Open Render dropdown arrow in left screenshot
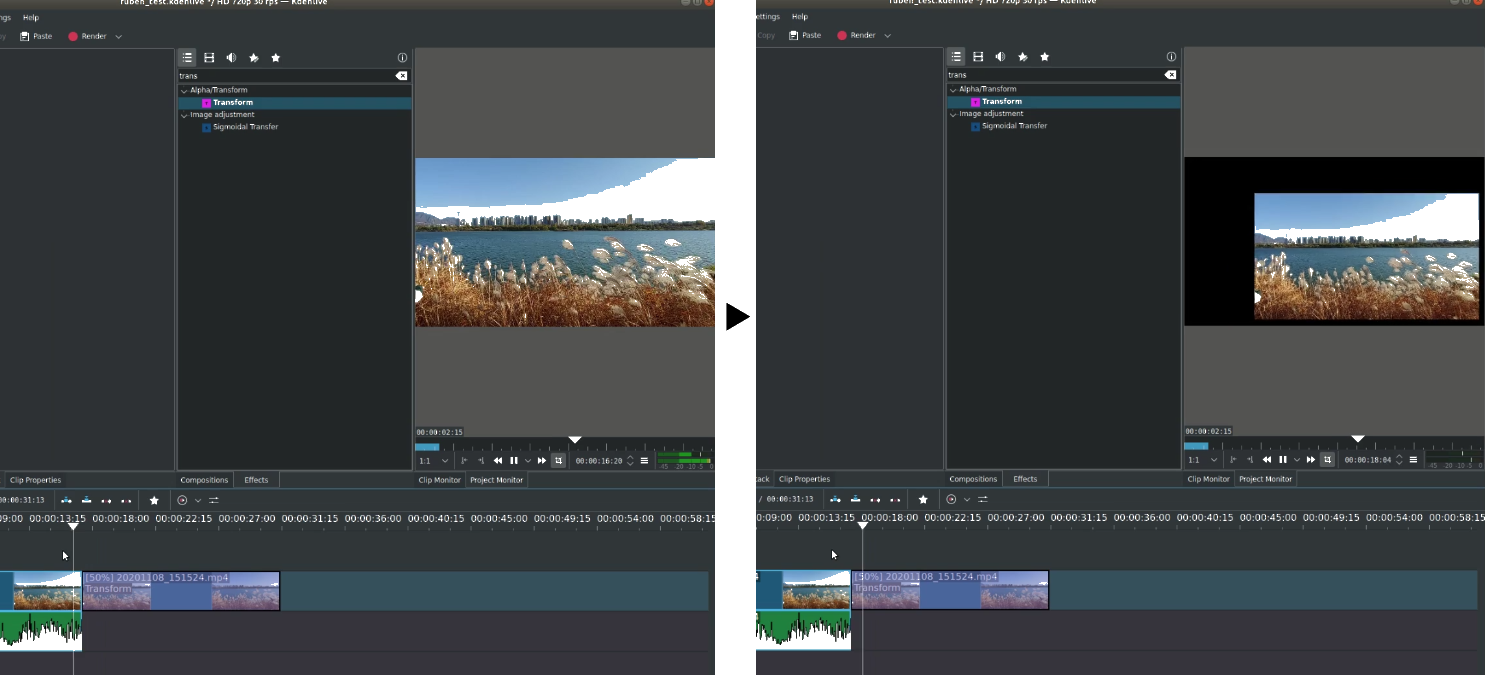Screen dimensions: 1485x675 pos(119,37)
